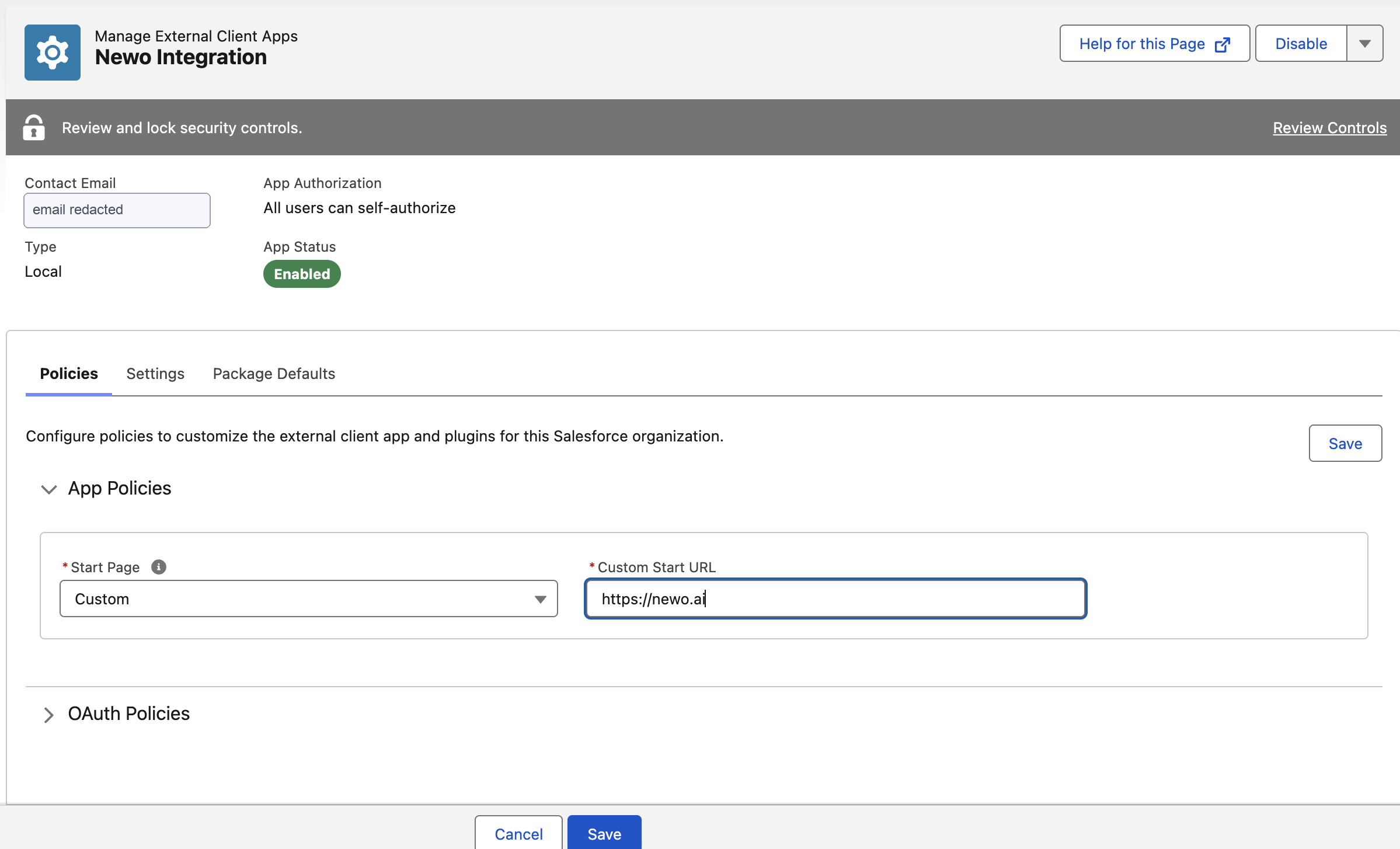Click the Newo Integration gear app icon
This screenshot has height=849, width=1400.
tap(53, 53)
